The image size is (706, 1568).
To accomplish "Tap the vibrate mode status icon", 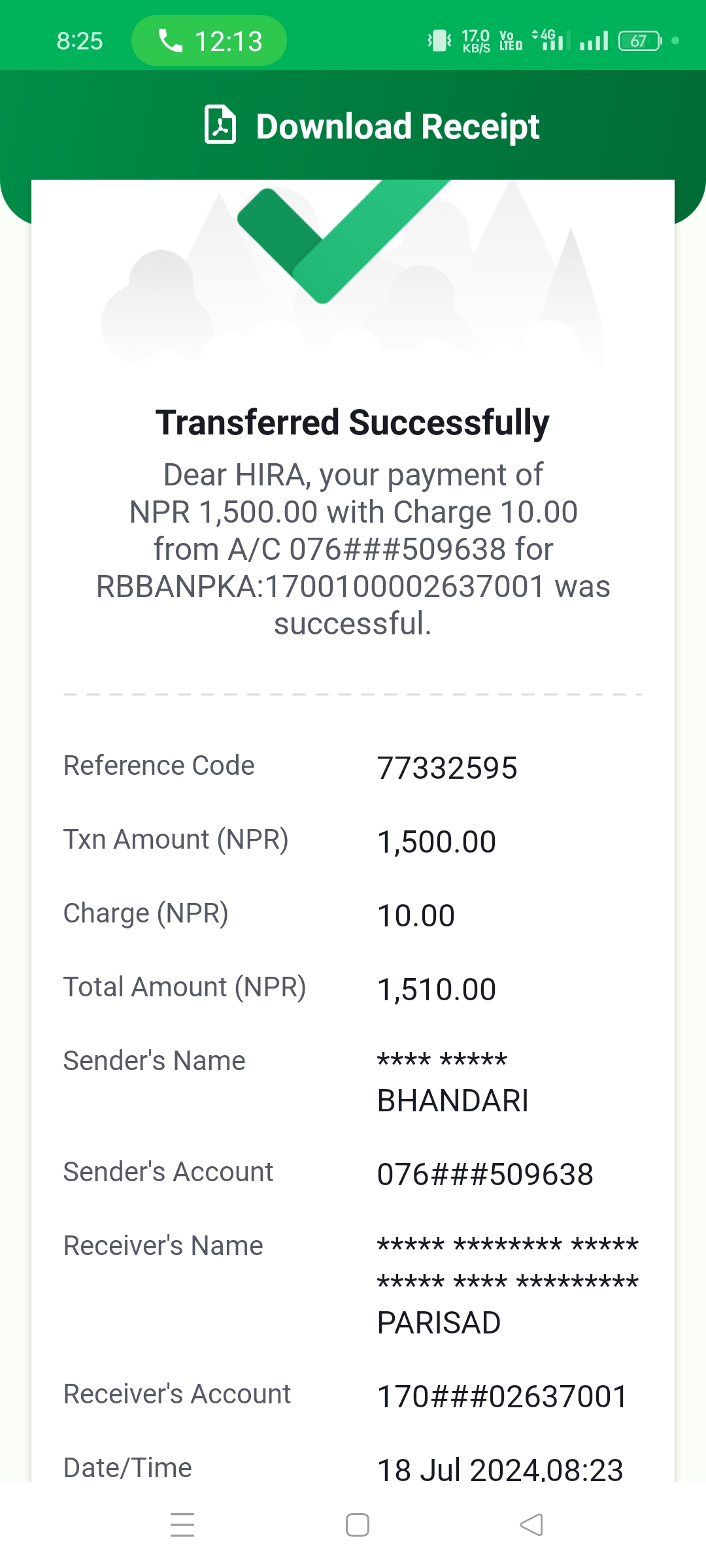I will 440,41.
